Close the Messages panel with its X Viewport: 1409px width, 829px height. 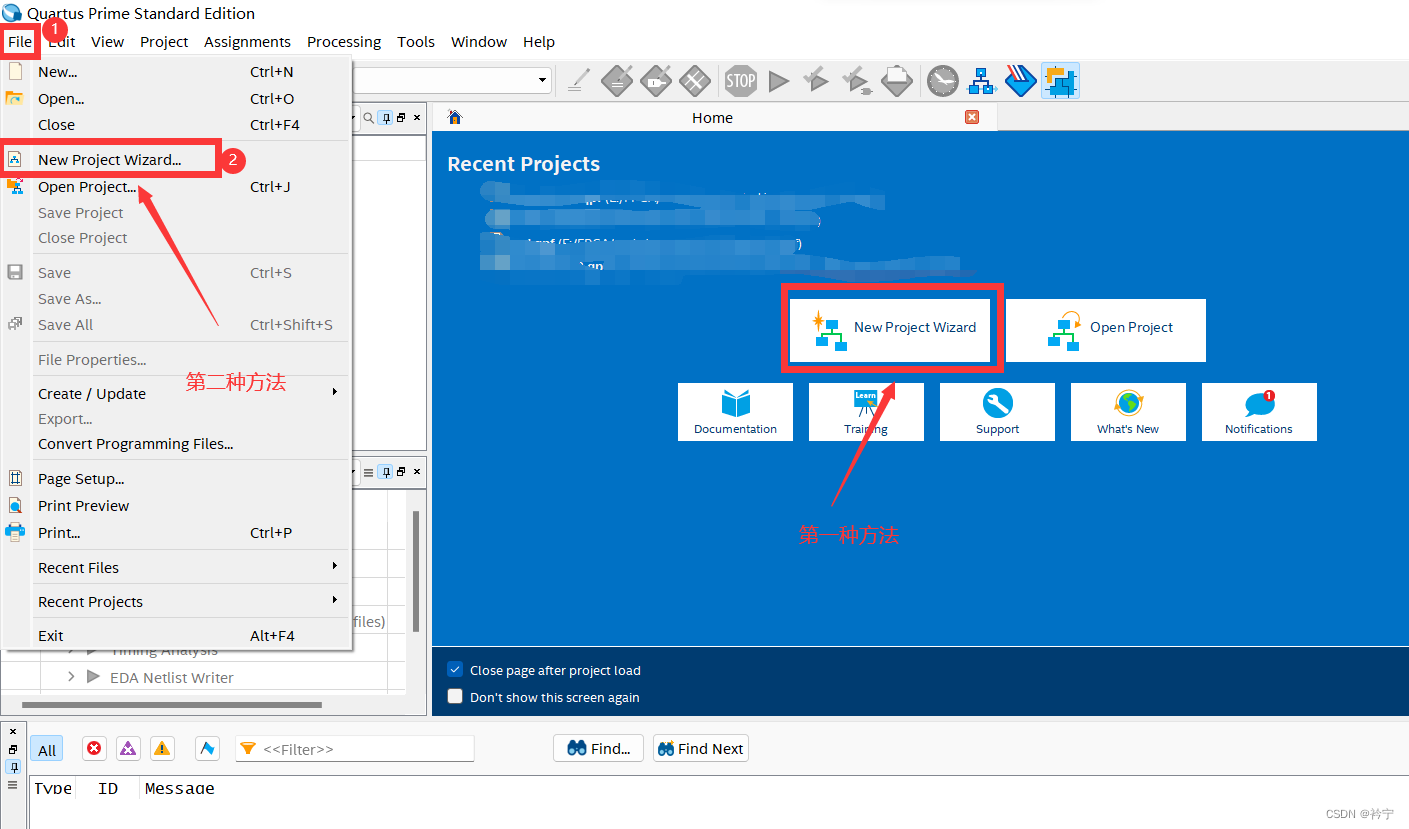pyautogui.click(x=13, y=732)
